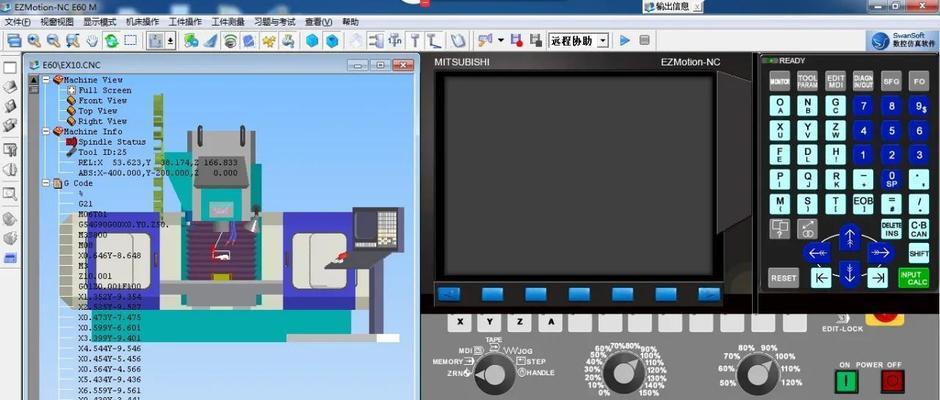Select Right View in machine tree

[103, 121]
